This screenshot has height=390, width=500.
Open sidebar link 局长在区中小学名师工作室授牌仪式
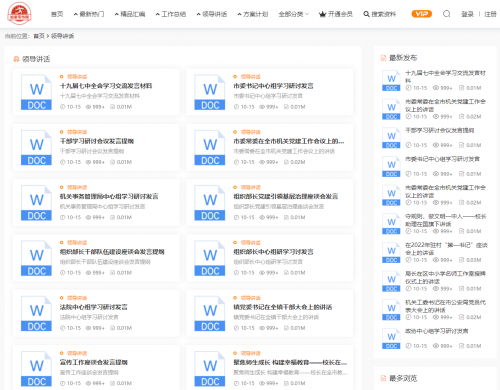point(445,277)
